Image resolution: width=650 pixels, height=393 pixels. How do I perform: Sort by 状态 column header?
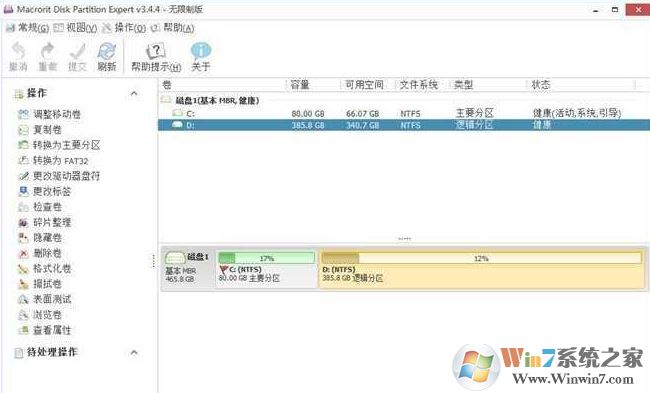click(x=581, y=85)
